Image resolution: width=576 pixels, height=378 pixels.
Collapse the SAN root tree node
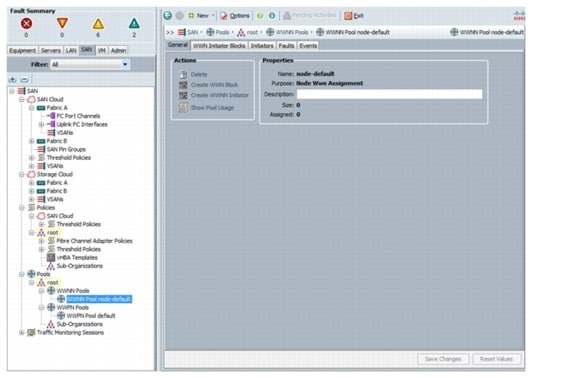12,91
